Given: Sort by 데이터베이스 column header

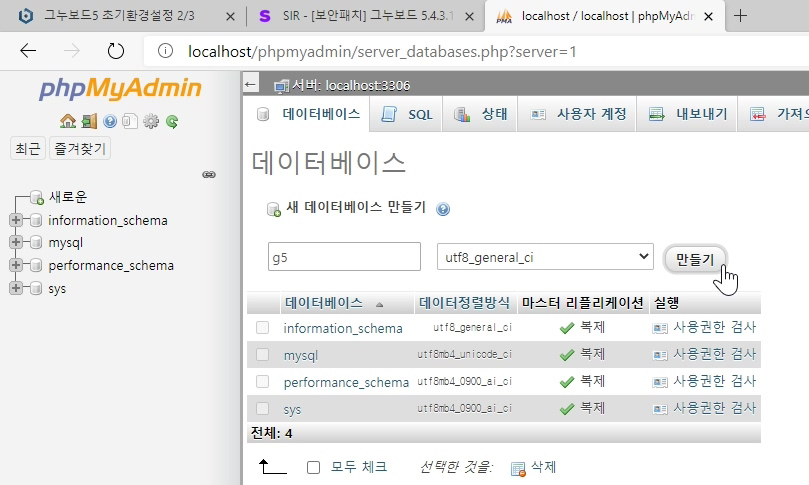Looking at the screenshot, I should [324, 303].
